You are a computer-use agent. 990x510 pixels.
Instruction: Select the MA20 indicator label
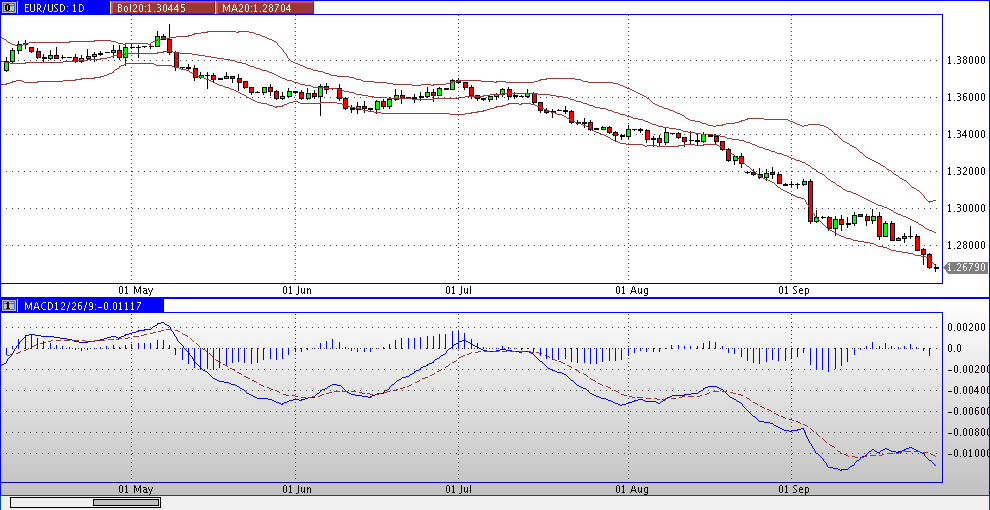click(263, 8)
